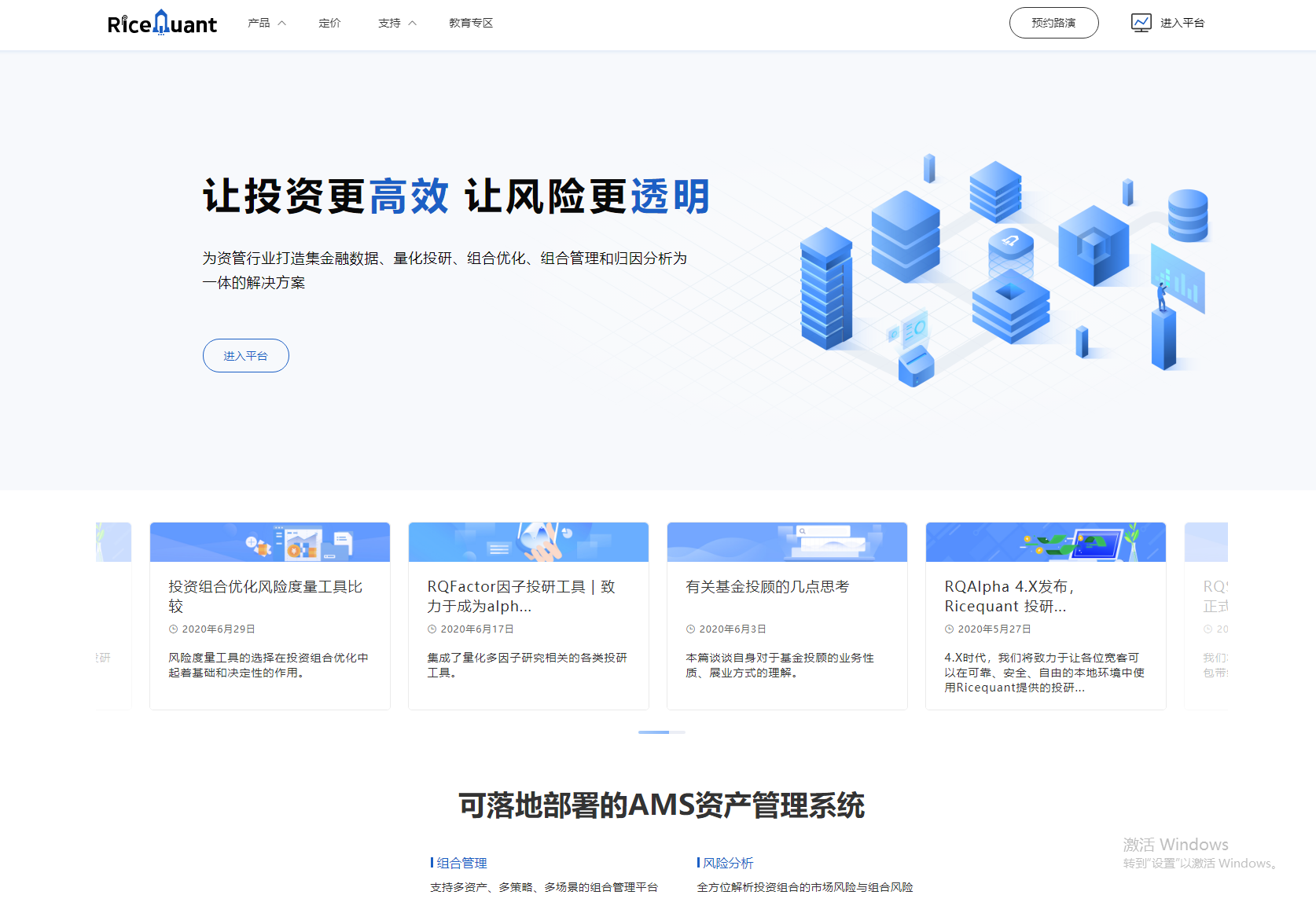This screenshot has width=1316, height=906.
Task: Click the clock icon on RQAlpha card
Action: point(948,629)
